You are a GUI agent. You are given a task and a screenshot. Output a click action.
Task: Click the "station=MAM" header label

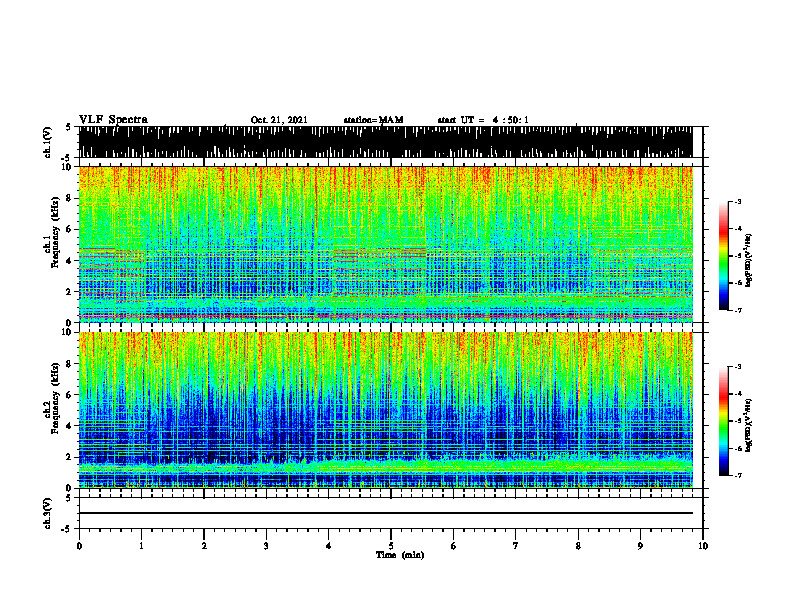(x=373, y=120)
